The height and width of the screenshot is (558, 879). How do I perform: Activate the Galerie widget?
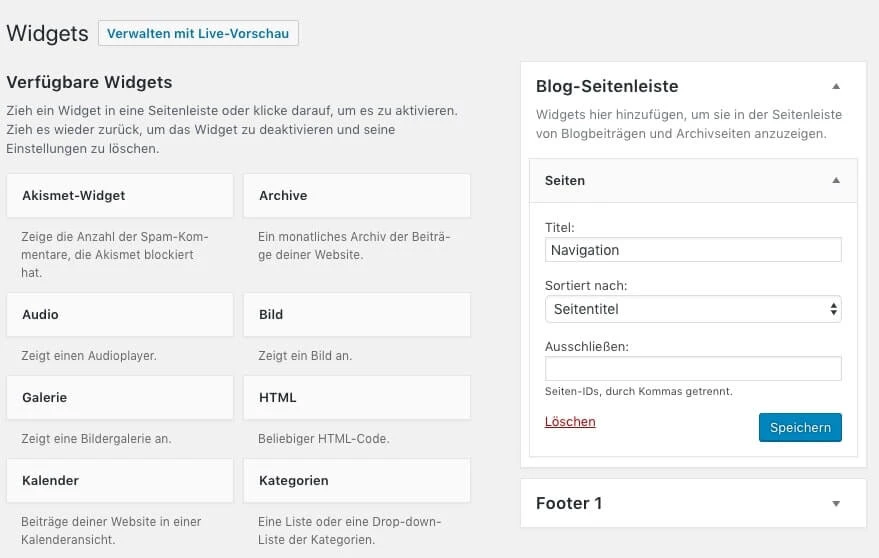[x=119, y=397]
